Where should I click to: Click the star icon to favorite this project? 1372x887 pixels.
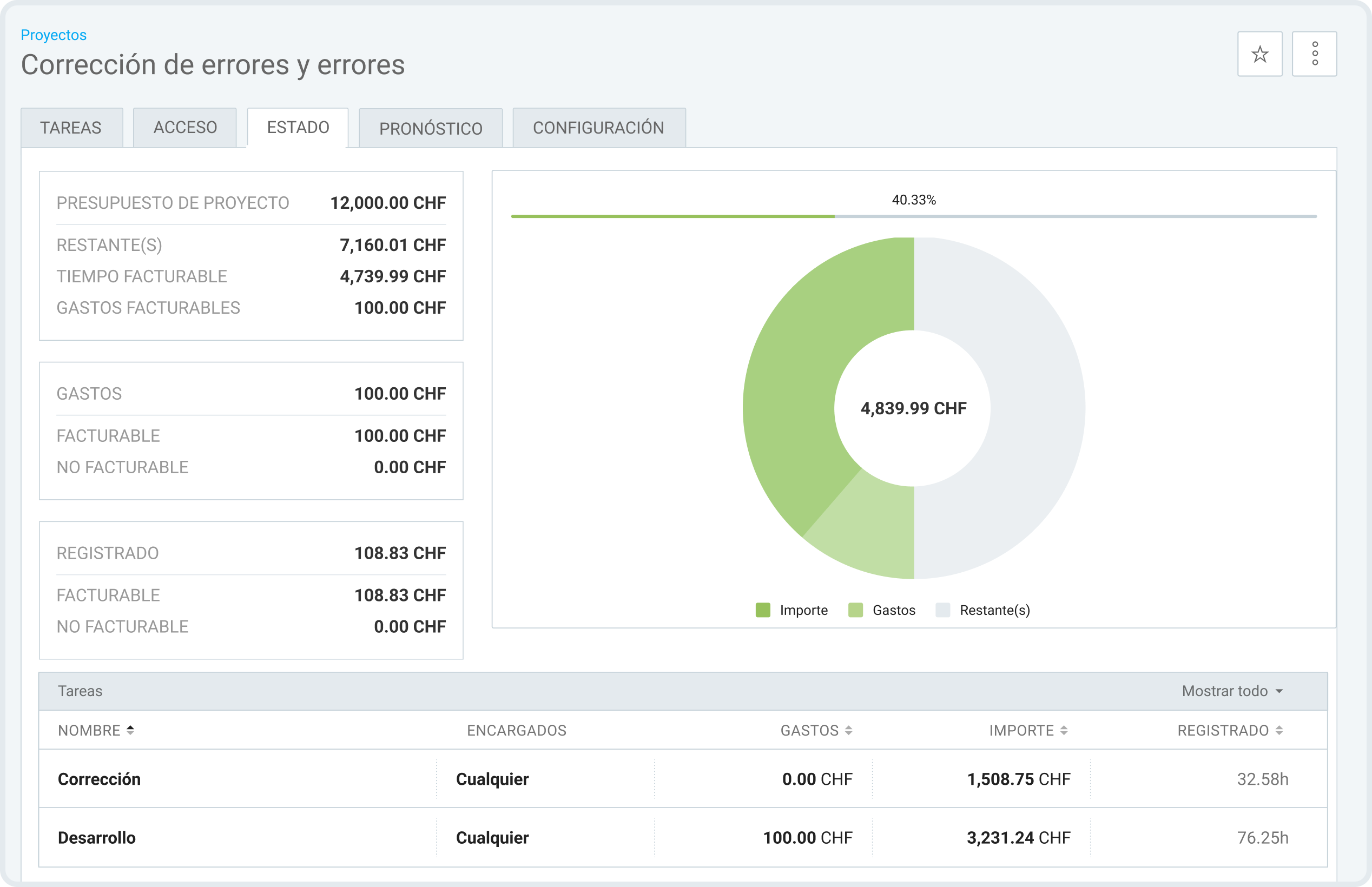1259,54
